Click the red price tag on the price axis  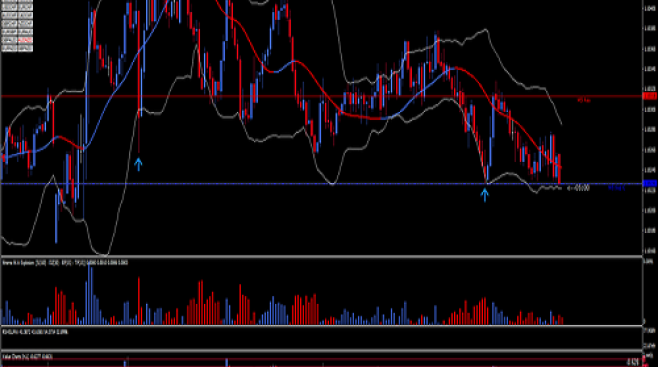click(650, 96)
